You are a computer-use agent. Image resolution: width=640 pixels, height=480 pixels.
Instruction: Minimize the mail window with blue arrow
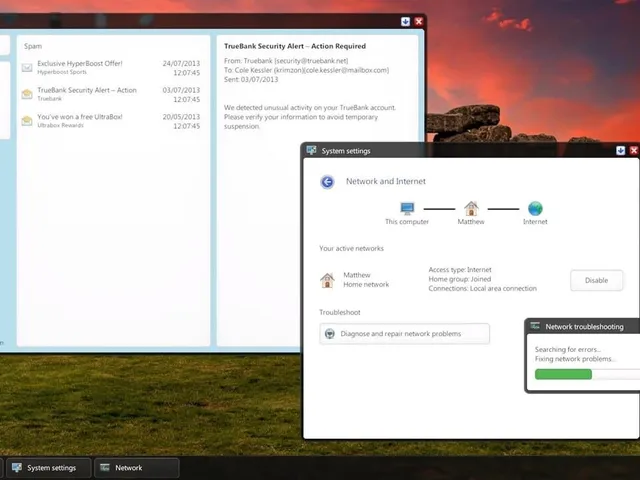coord(405,21)
